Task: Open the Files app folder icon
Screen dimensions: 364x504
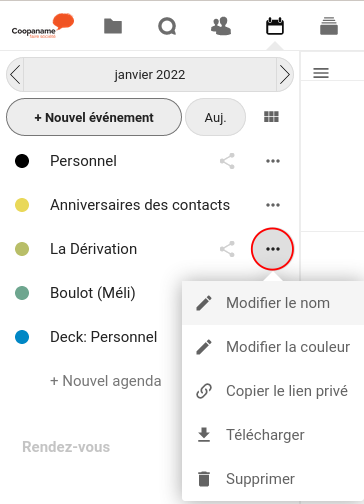Action: (113, 26)
